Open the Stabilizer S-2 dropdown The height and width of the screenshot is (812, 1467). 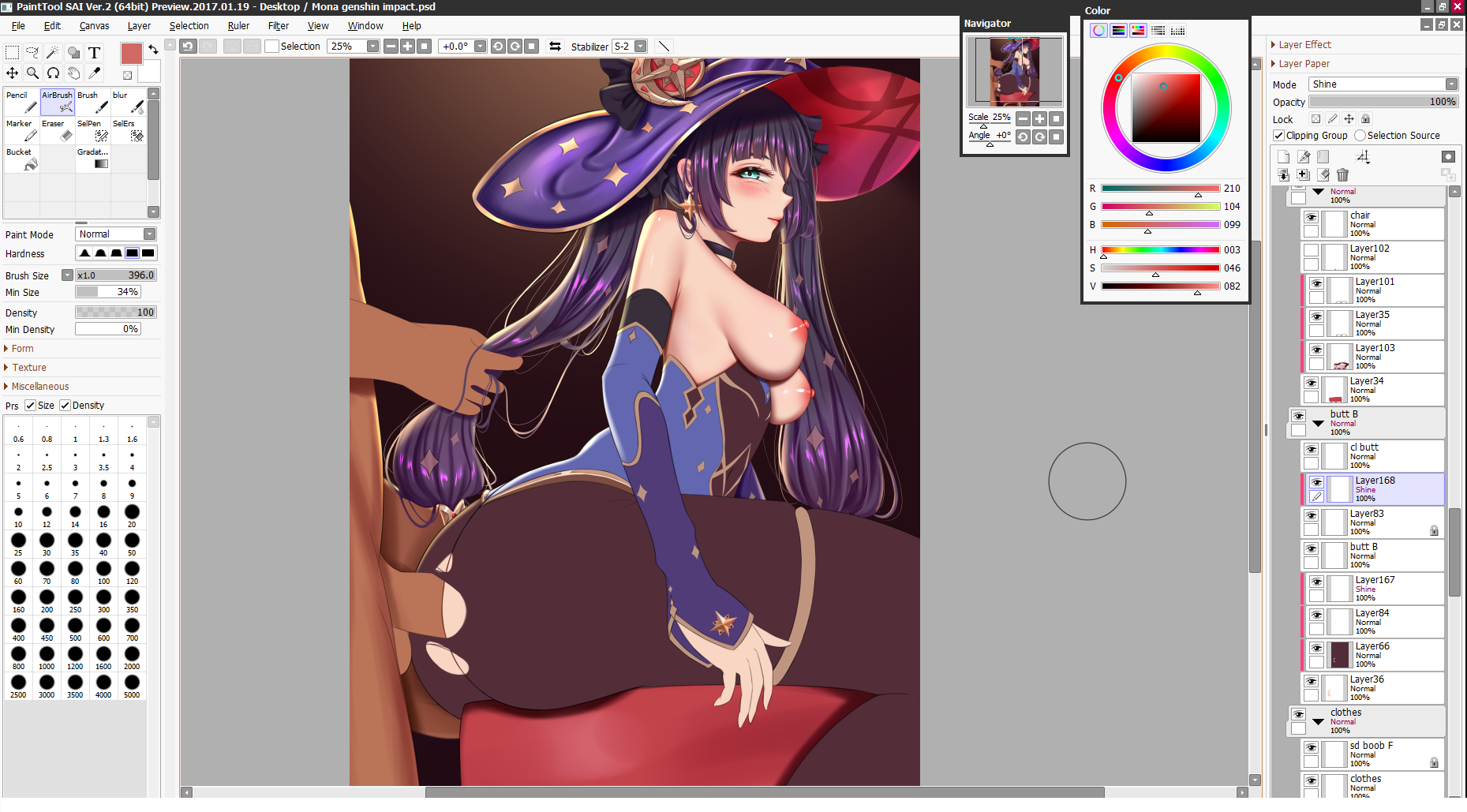pos(641,46)
